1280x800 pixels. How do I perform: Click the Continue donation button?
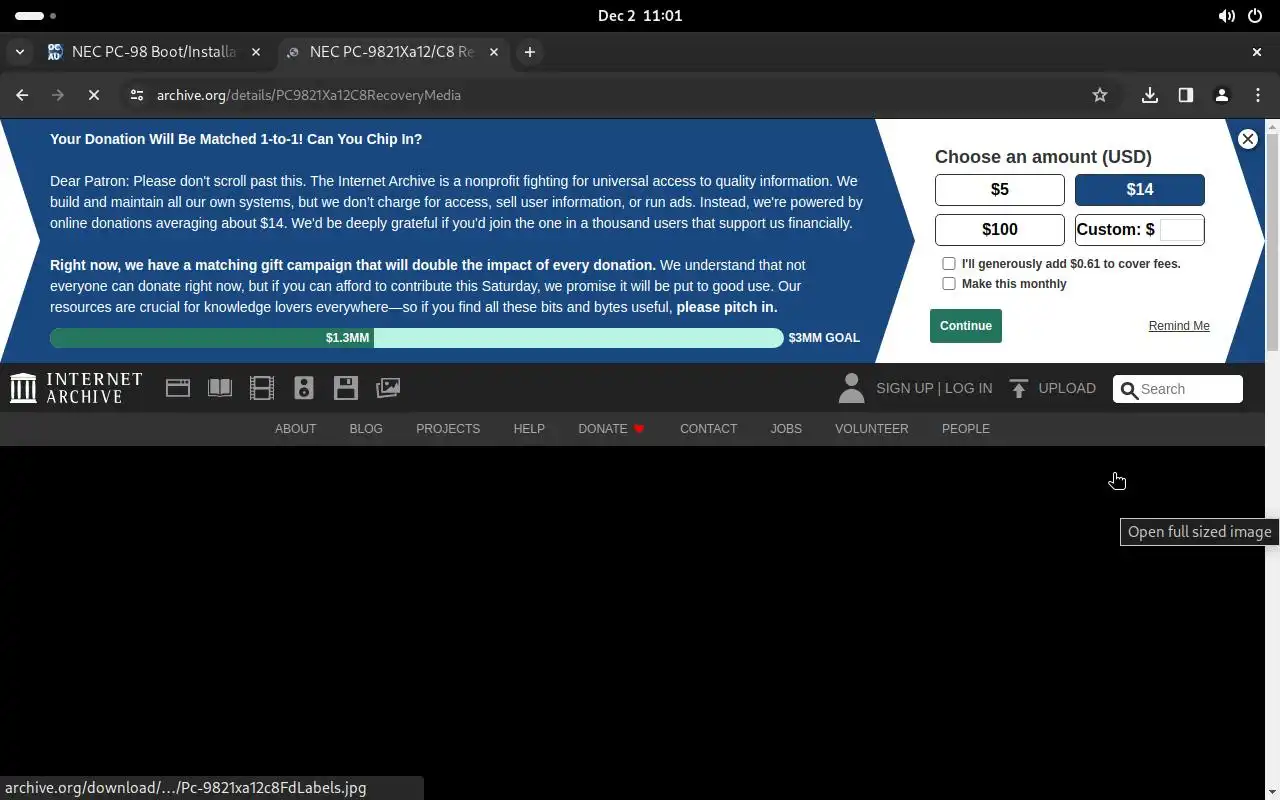click(x=966, y=326)
